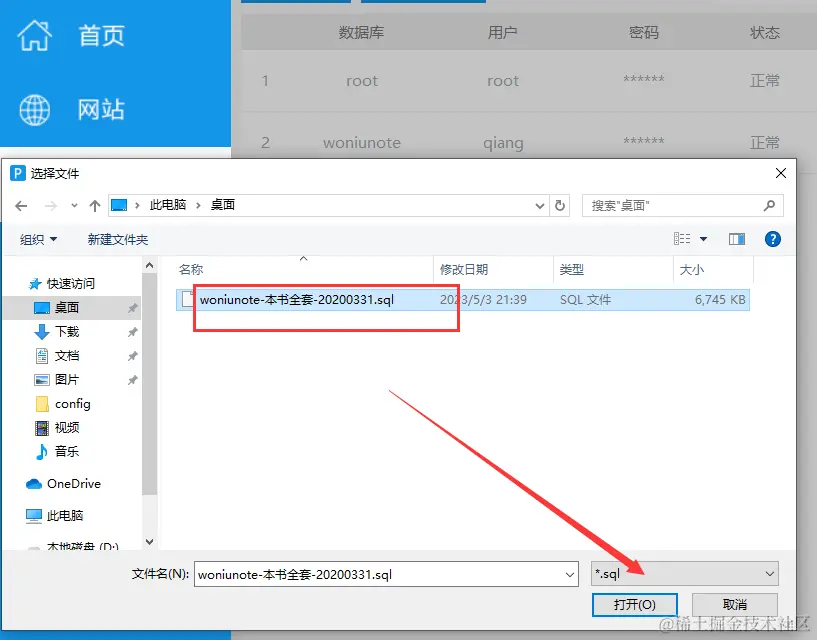817x640 pixels.
Task: Click the pin icon beside 图片
Action: [133, 380]
